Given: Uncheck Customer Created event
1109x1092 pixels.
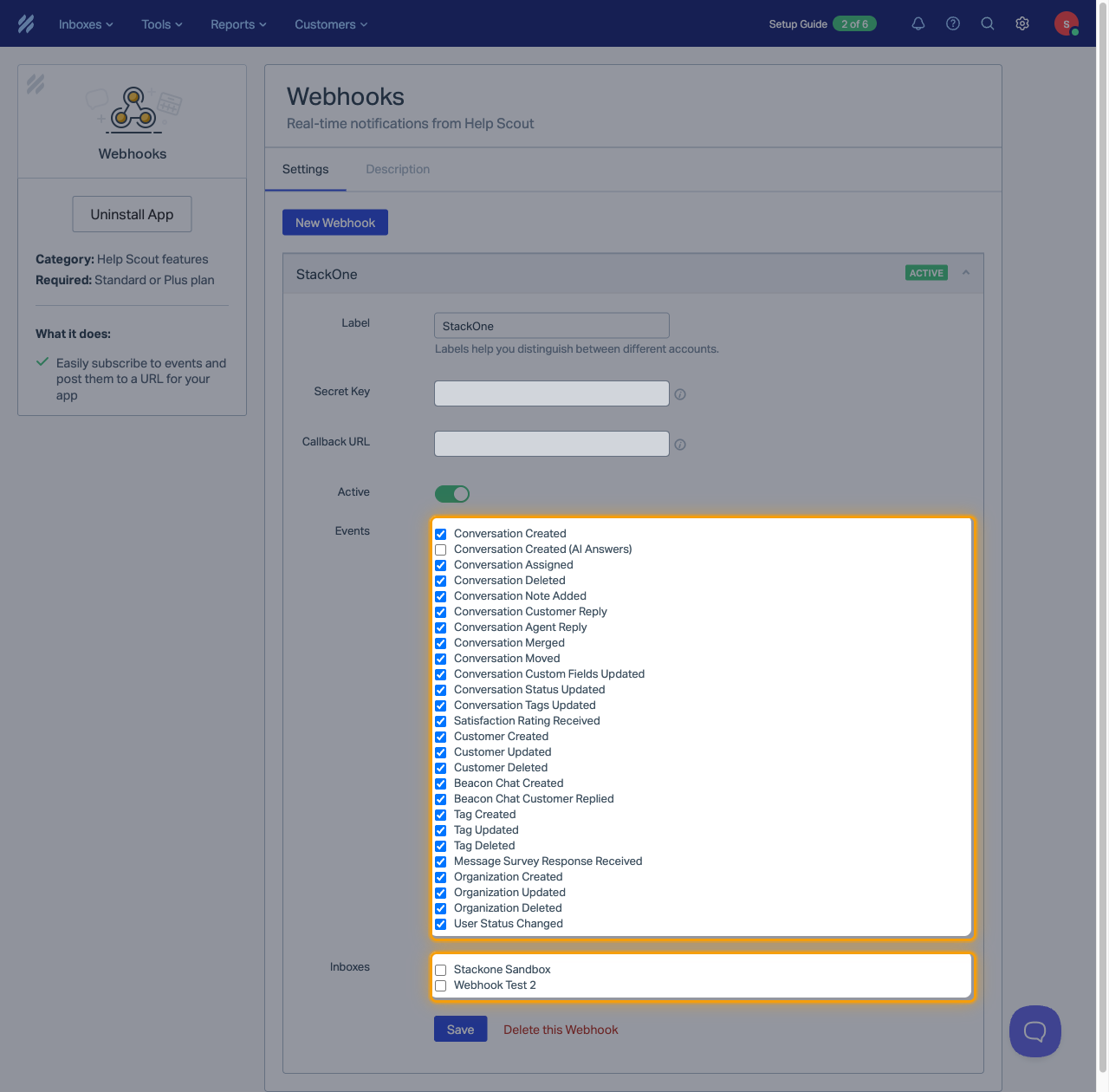Looking at the screenshot, I should coord(441,737).
